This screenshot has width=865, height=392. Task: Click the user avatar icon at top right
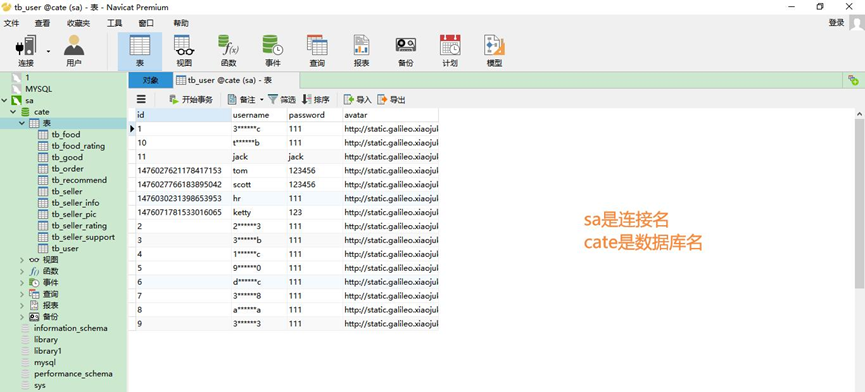pos(857,23)
